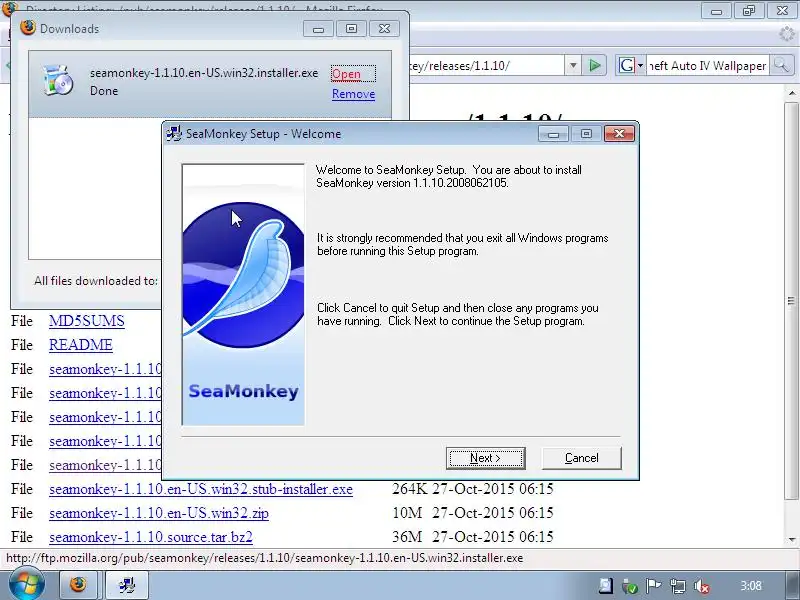Click the Show desktop button on taskbar
This screenshot has height=600, width=800.
[x=792, y=585]
